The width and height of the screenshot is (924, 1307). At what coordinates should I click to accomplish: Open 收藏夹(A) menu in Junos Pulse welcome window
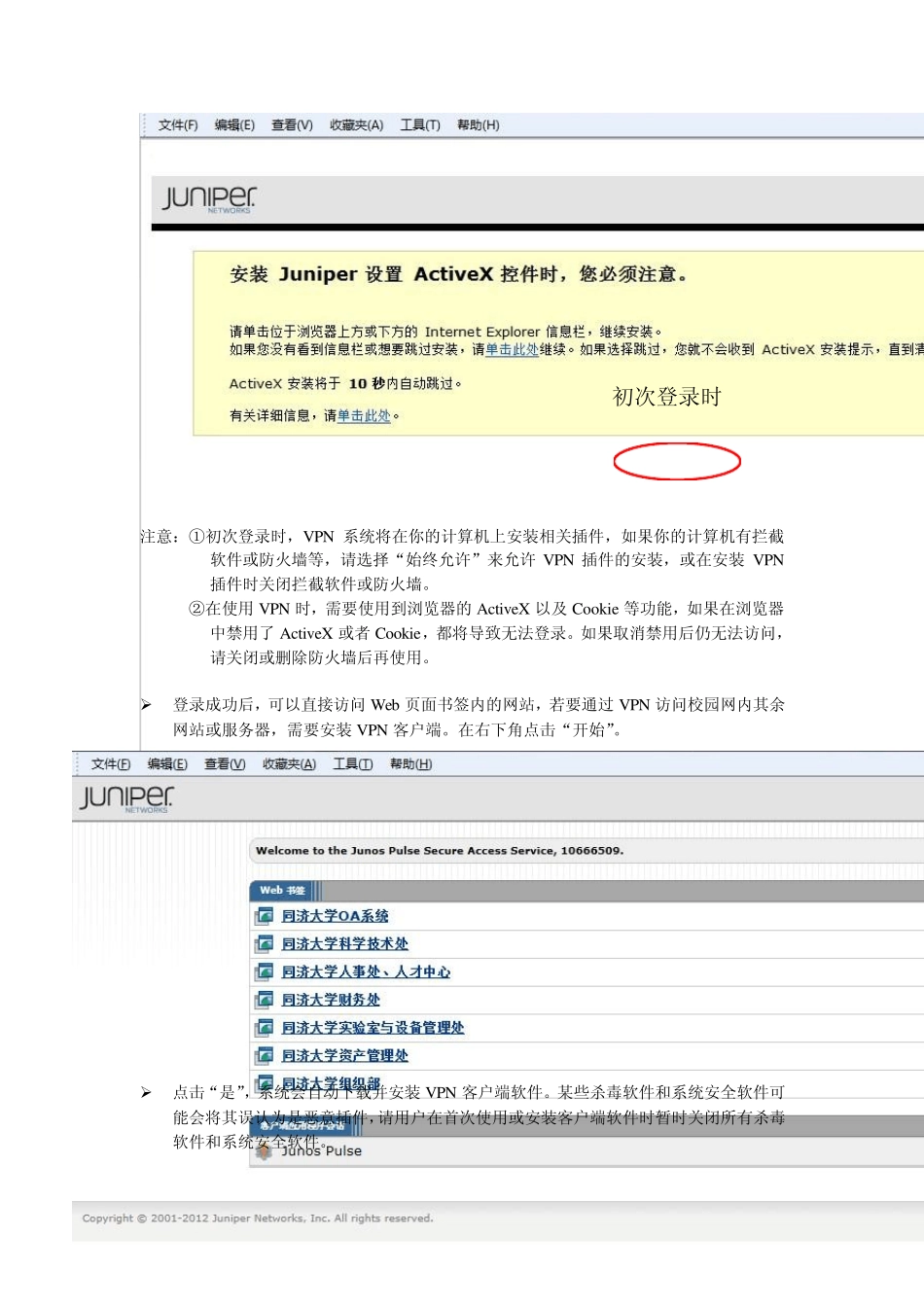tap(289, 764)
